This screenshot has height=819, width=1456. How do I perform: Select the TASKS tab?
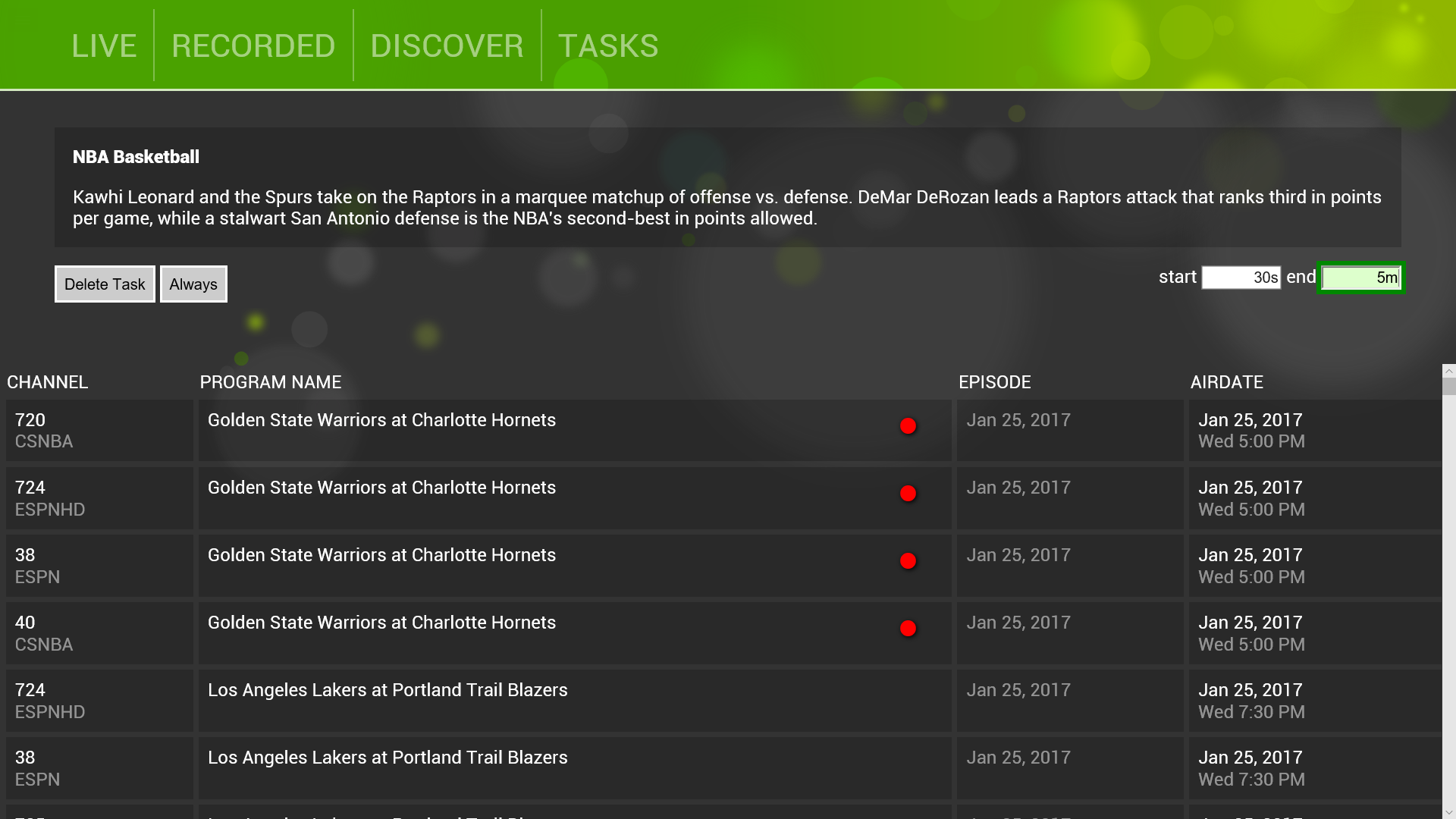pyautogui.click(x=607, y=45)
